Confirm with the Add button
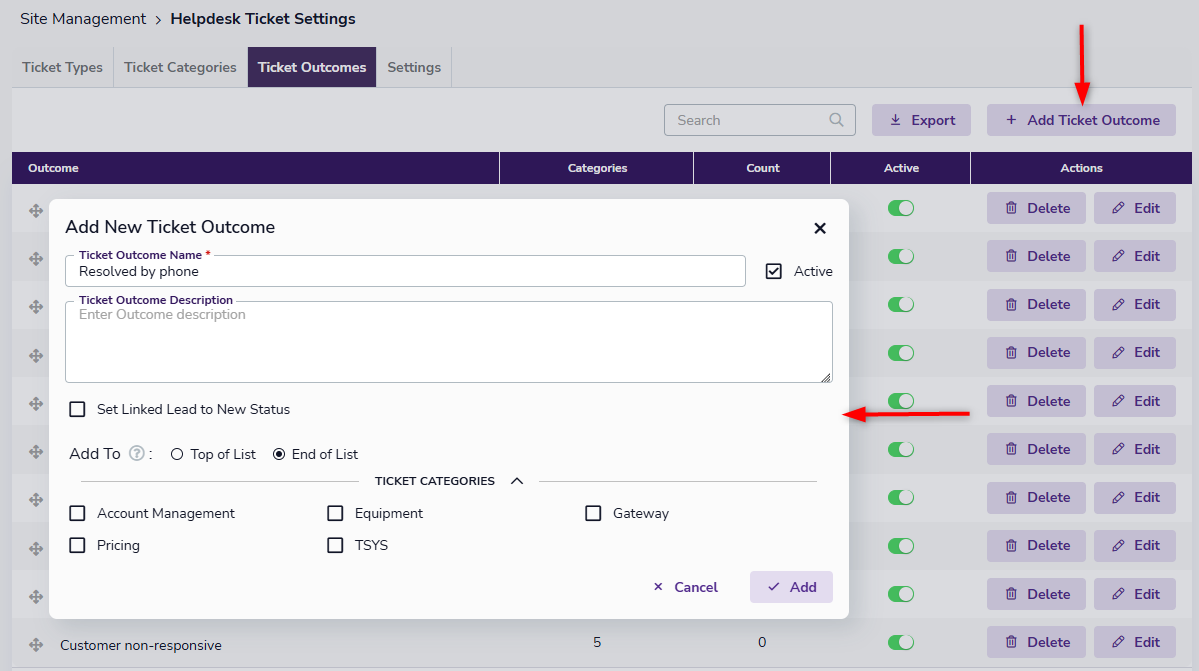 pos(791,587)
